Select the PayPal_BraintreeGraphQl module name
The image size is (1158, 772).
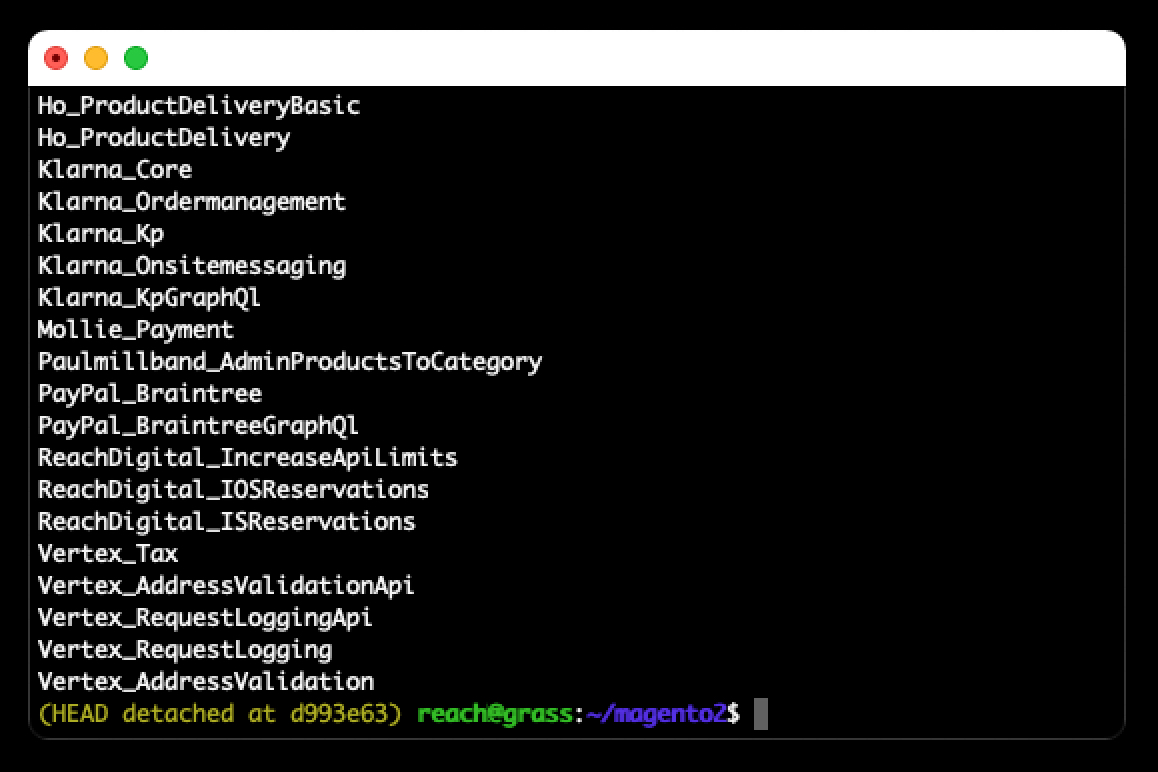[x=198, y=426]
